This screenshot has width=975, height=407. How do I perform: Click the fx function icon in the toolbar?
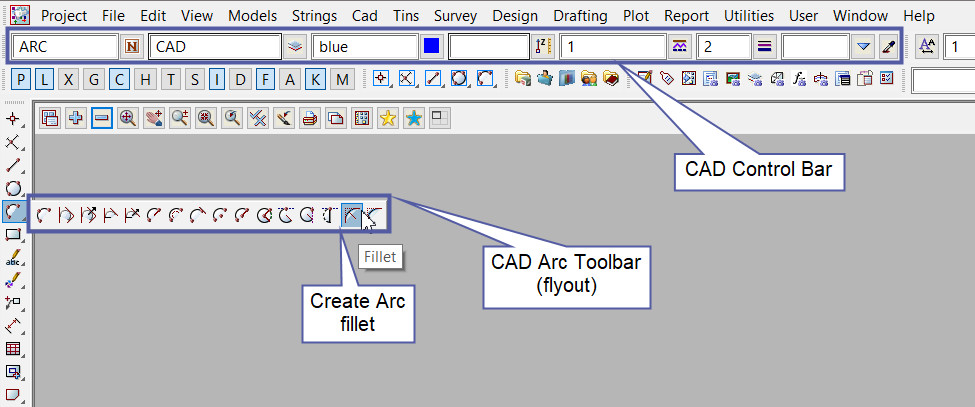click(798, 79)
